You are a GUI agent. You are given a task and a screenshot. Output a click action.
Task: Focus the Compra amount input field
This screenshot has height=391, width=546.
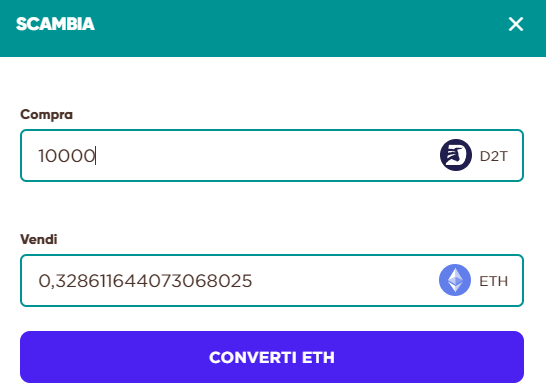272,155
